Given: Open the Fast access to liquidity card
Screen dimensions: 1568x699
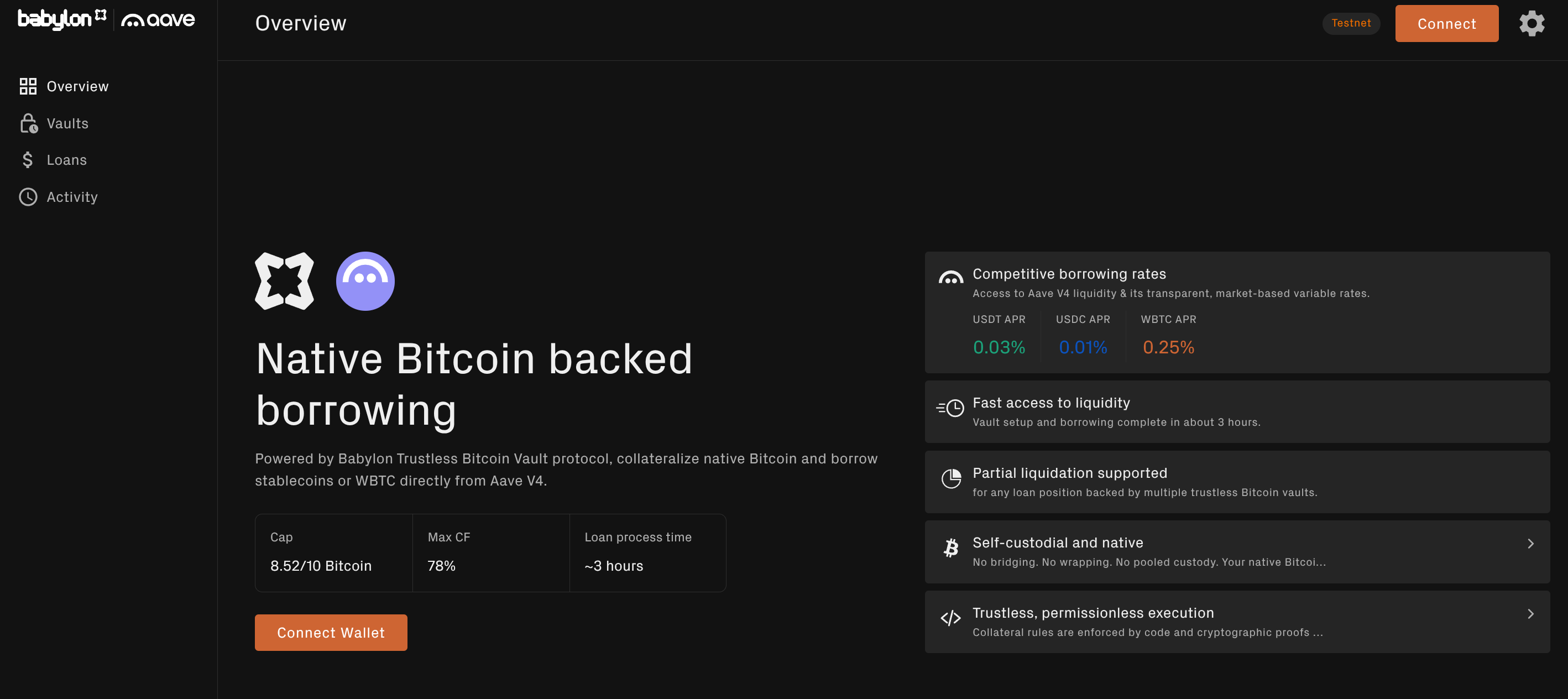Looking at the screenshot, I should coord(1237,412).
